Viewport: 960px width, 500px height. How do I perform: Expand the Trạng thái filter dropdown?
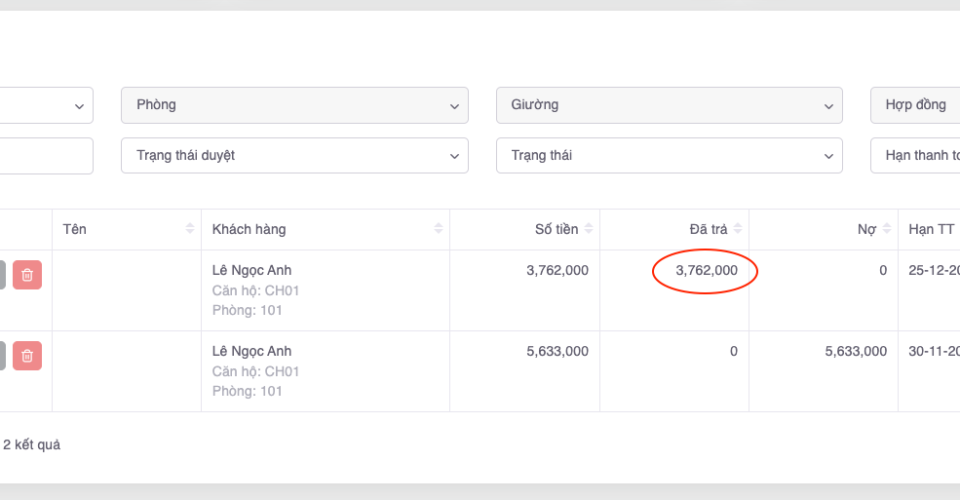pos(669,155)
